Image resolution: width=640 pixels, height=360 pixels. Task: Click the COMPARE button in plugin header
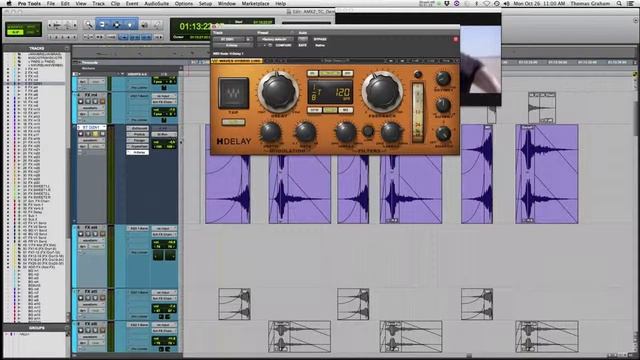283,45
